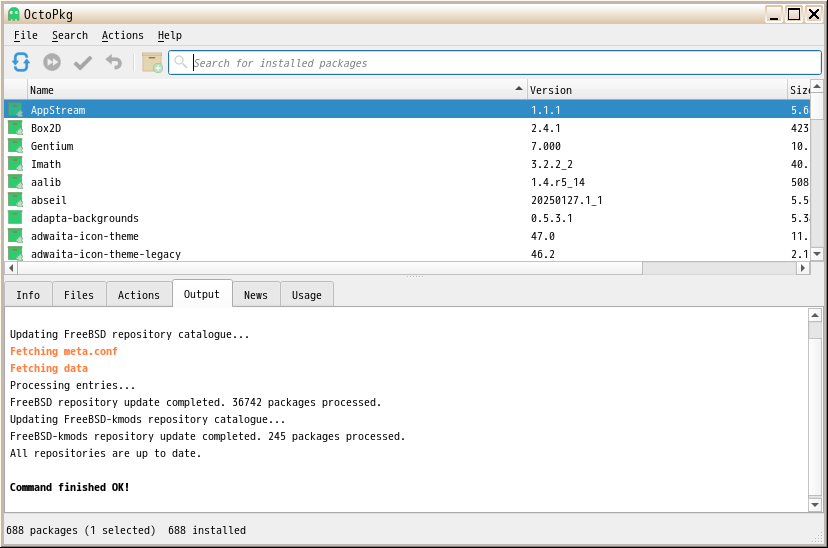Click the Fetching data output line
Screen dimensions: 828x548
pyautogui.click(x=49, y=368)
